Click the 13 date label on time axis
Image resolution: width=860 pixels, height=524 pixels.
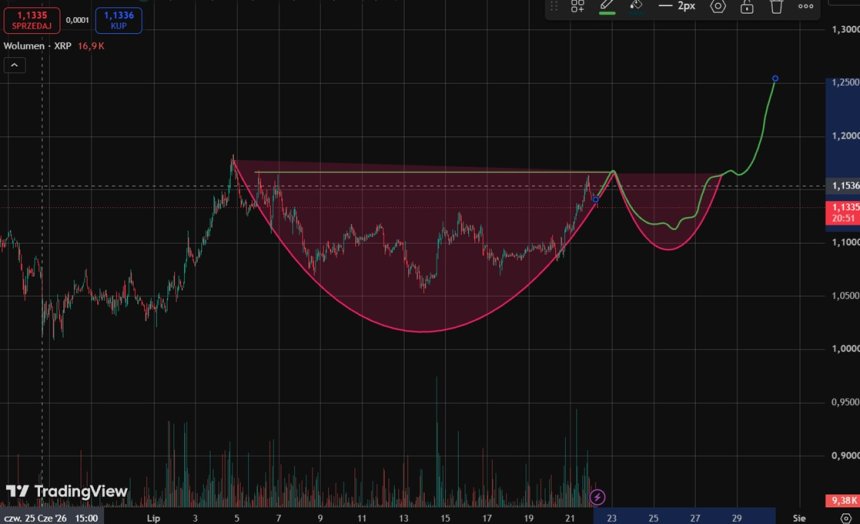pyautogui.click(x=403, y=518)
